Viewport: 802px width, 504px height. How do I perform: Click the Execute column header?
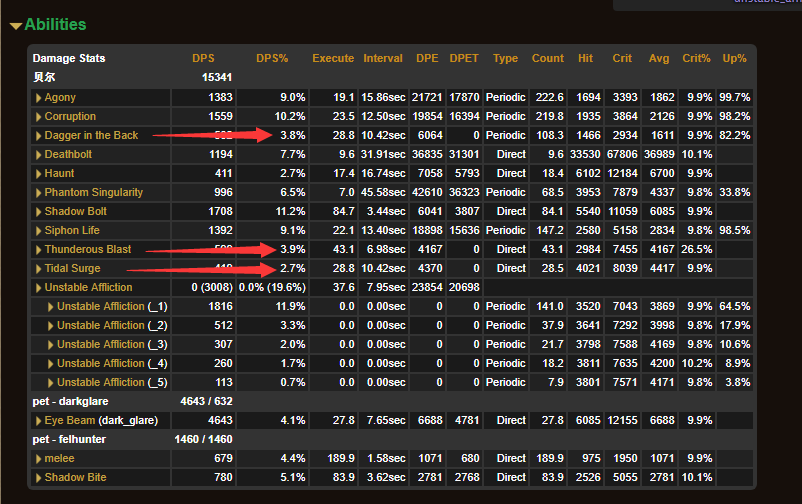pos(333,58)
